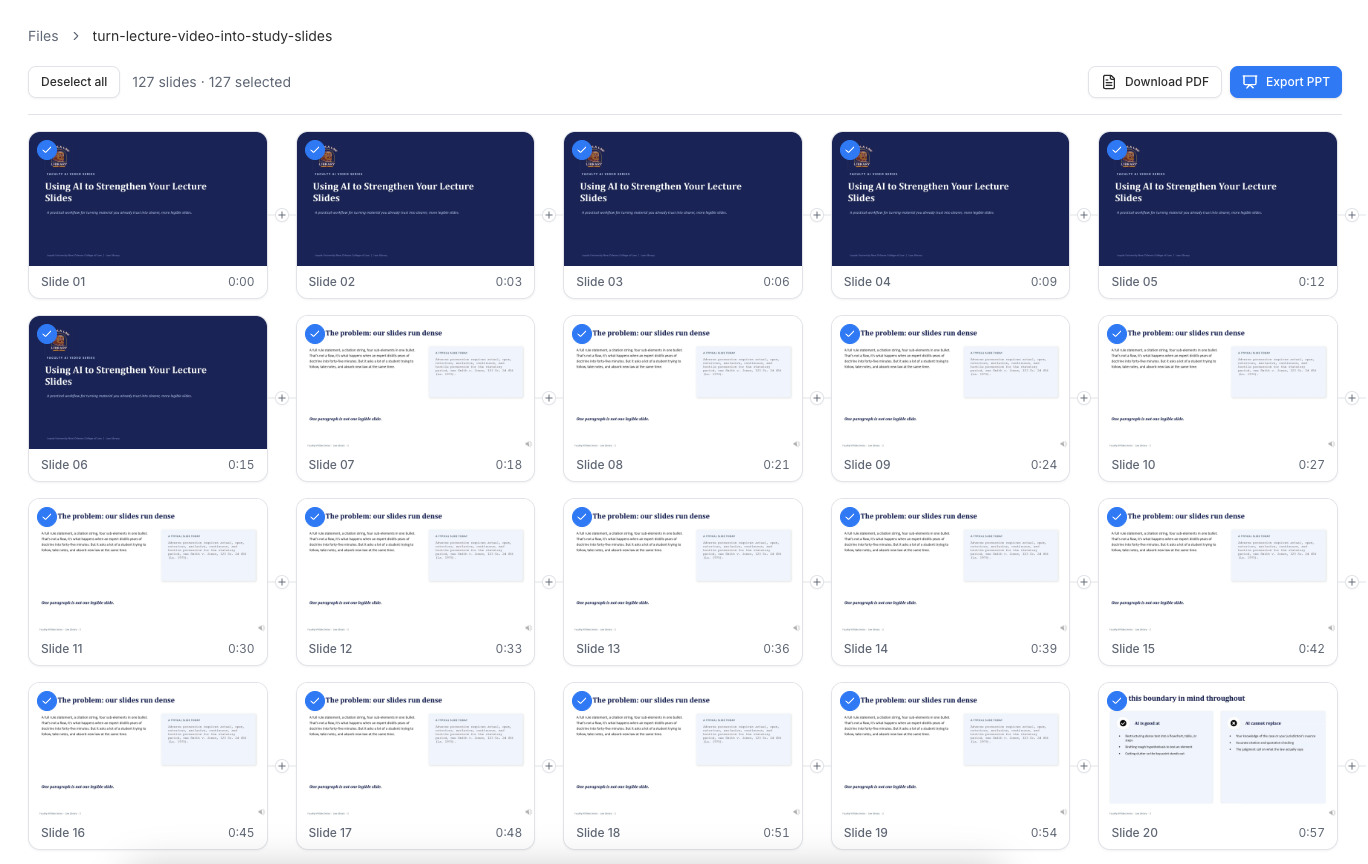Open turn-lecture-video-into-study-slides breadcrumb

click(x=212, y=36)
